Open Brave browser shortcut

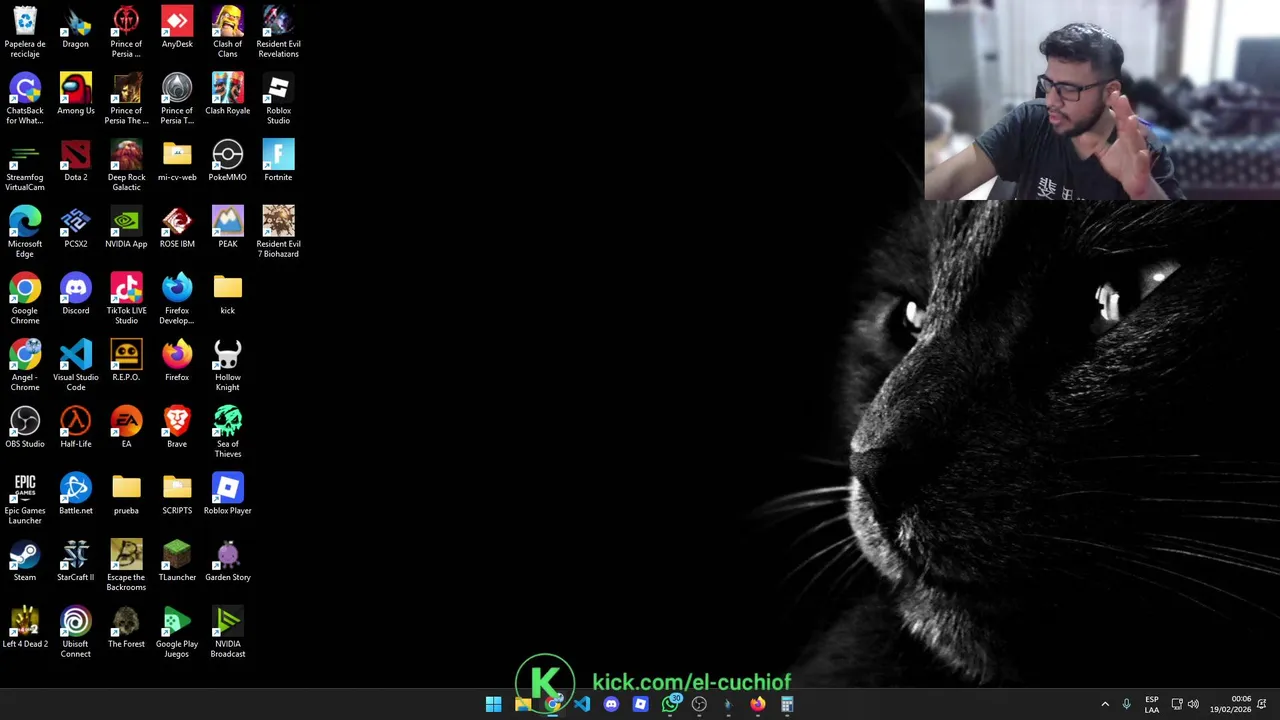coord(177,427)
